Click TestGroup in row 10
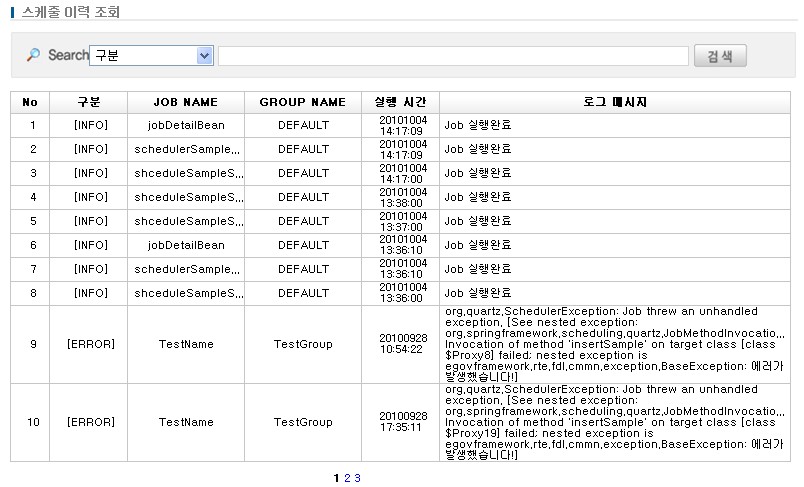The height and width of the screenshot is (487, 804). [303, 422]
